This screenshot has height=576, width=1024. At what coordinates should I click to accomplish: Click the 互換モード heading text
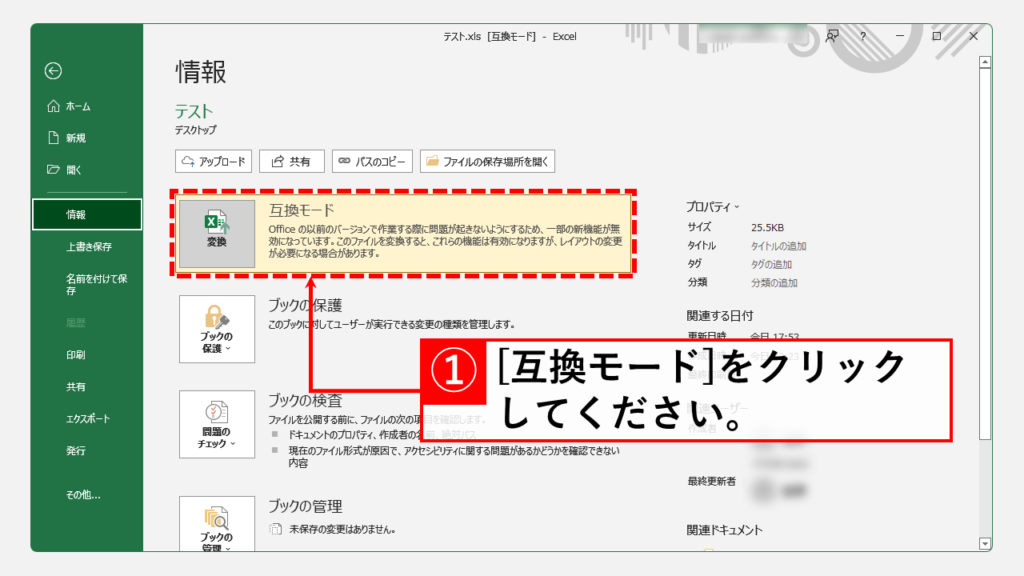pos(301,210)
